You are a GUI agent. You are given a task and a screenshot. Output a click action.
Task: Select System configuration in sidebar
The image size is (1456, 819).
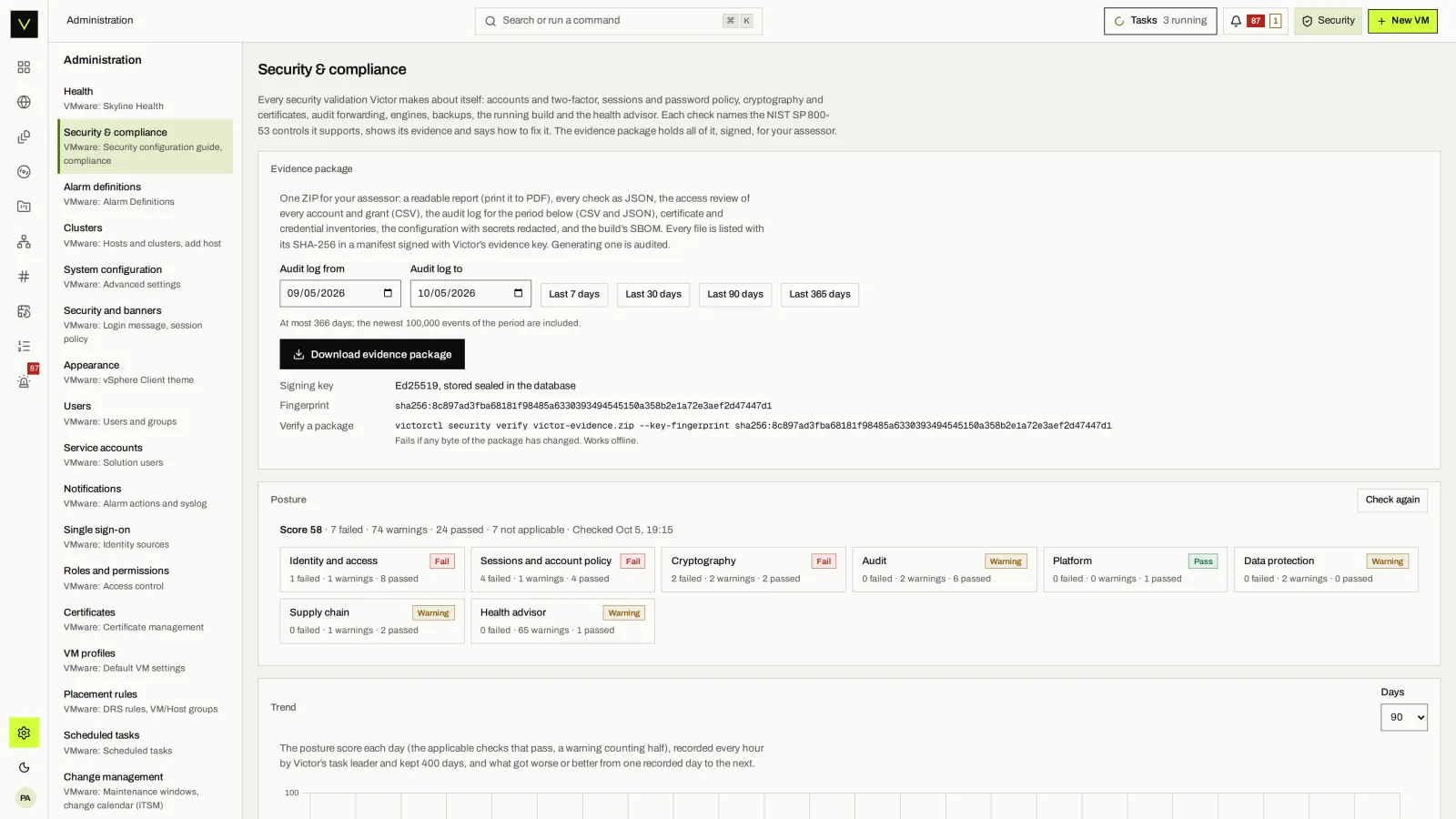pyautogui.click(x=145, y=277)
